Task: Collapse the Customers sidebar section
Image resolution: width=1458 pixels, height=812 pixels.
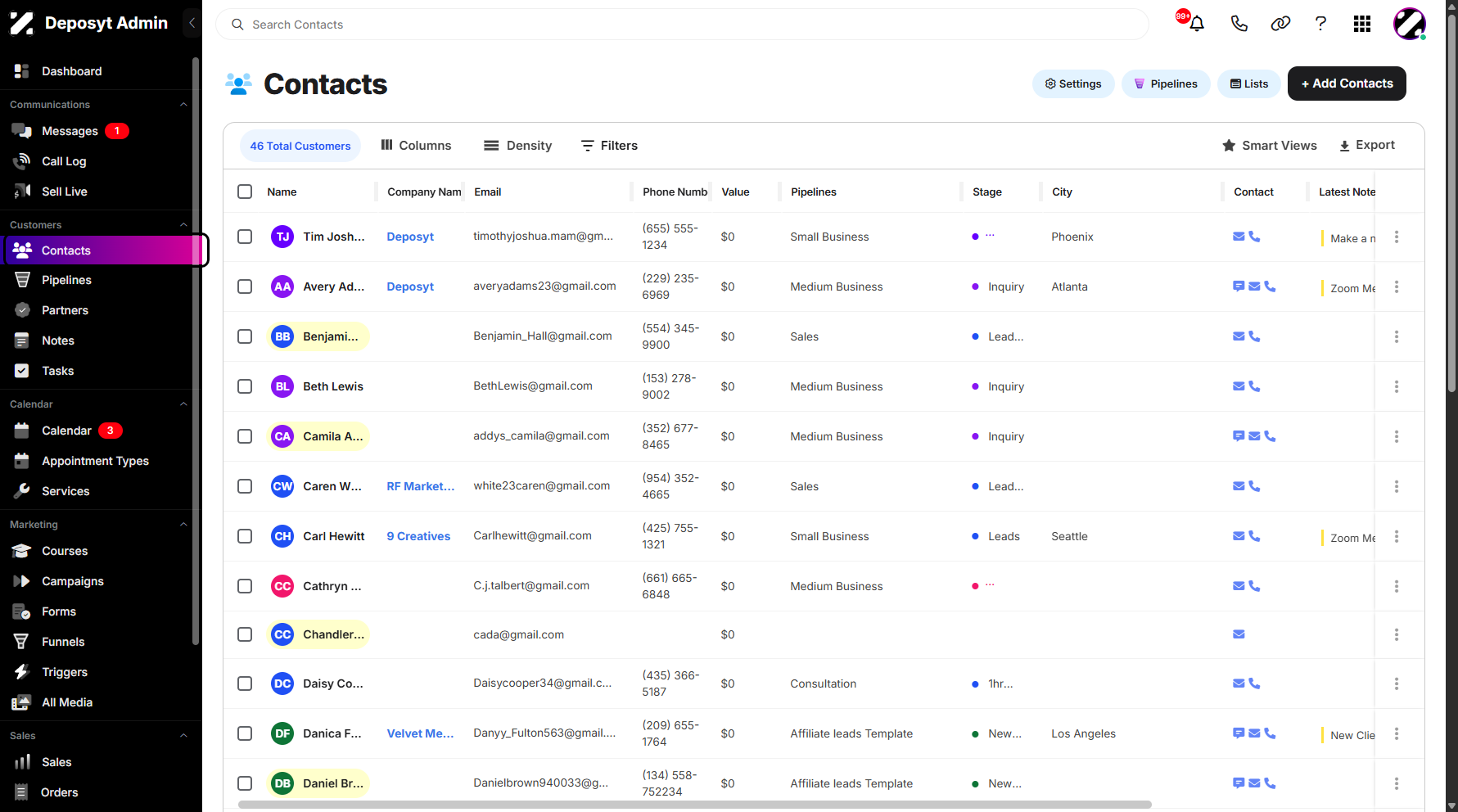Action: [x=183, y=225]
